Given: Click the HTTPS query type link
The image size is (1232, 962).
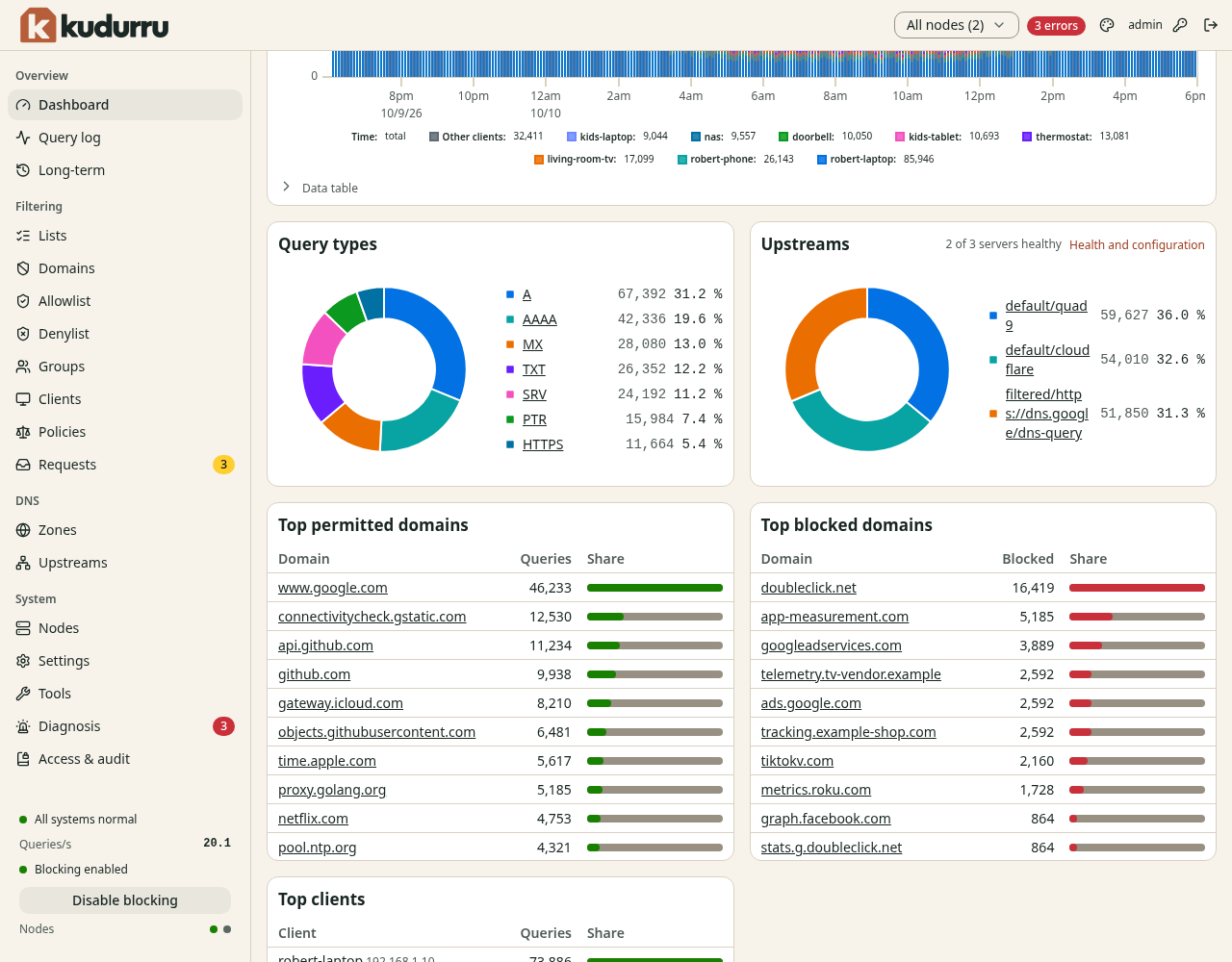Looking at the screenshot, I should coord(543,444).
